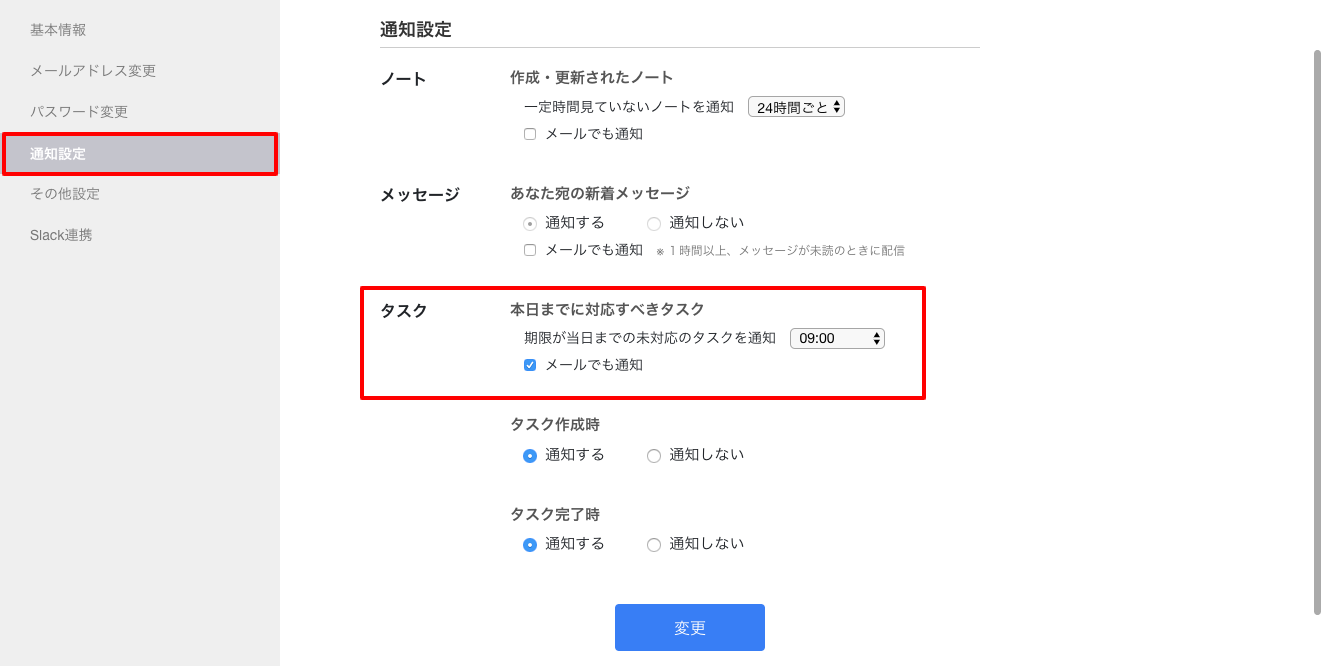Select 通知する for タスク完了時
This screenshot has width=1322, height=666.
(x=531, y=544)
